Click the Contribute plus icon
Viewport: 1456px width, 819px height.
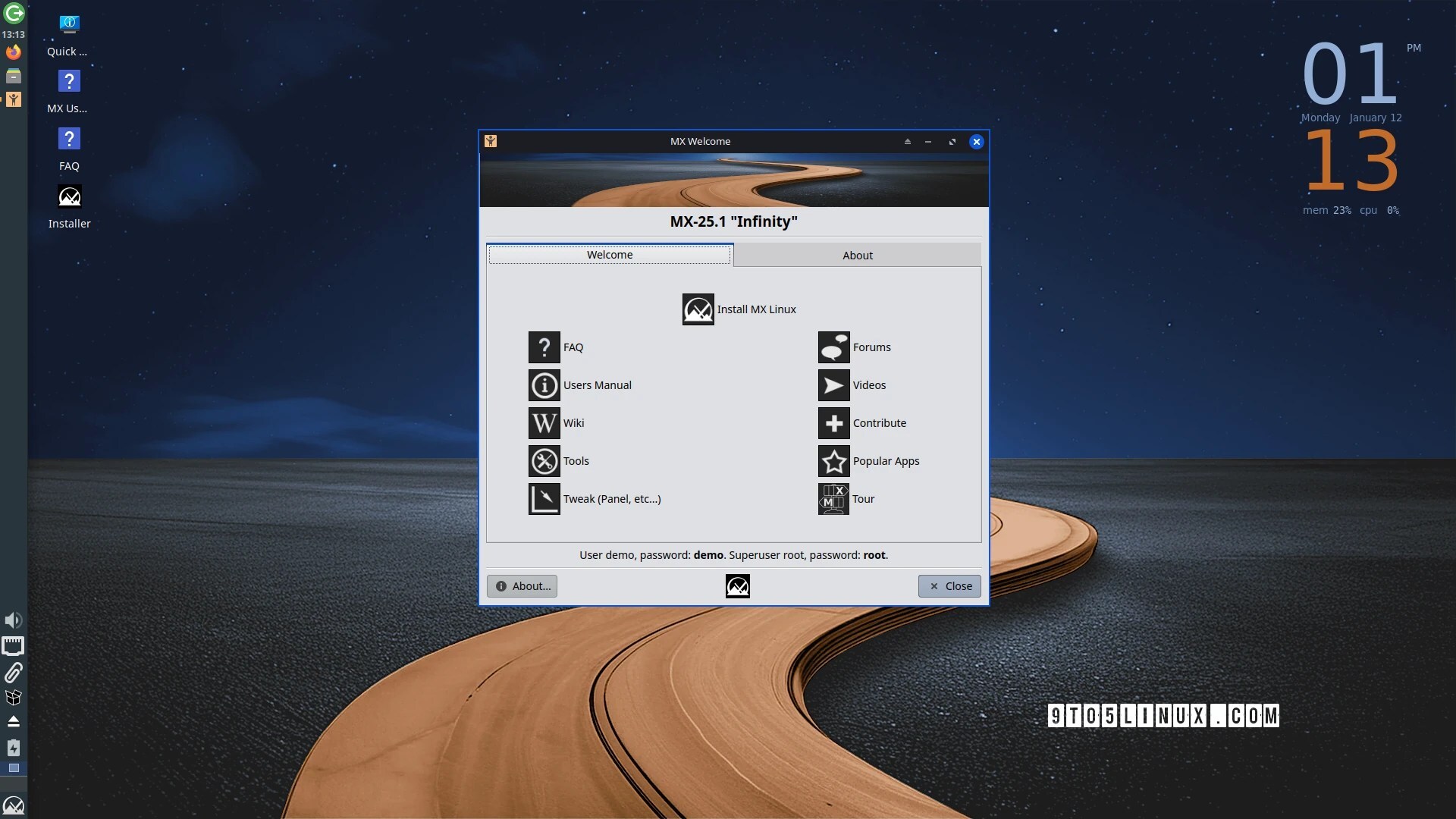833,423
